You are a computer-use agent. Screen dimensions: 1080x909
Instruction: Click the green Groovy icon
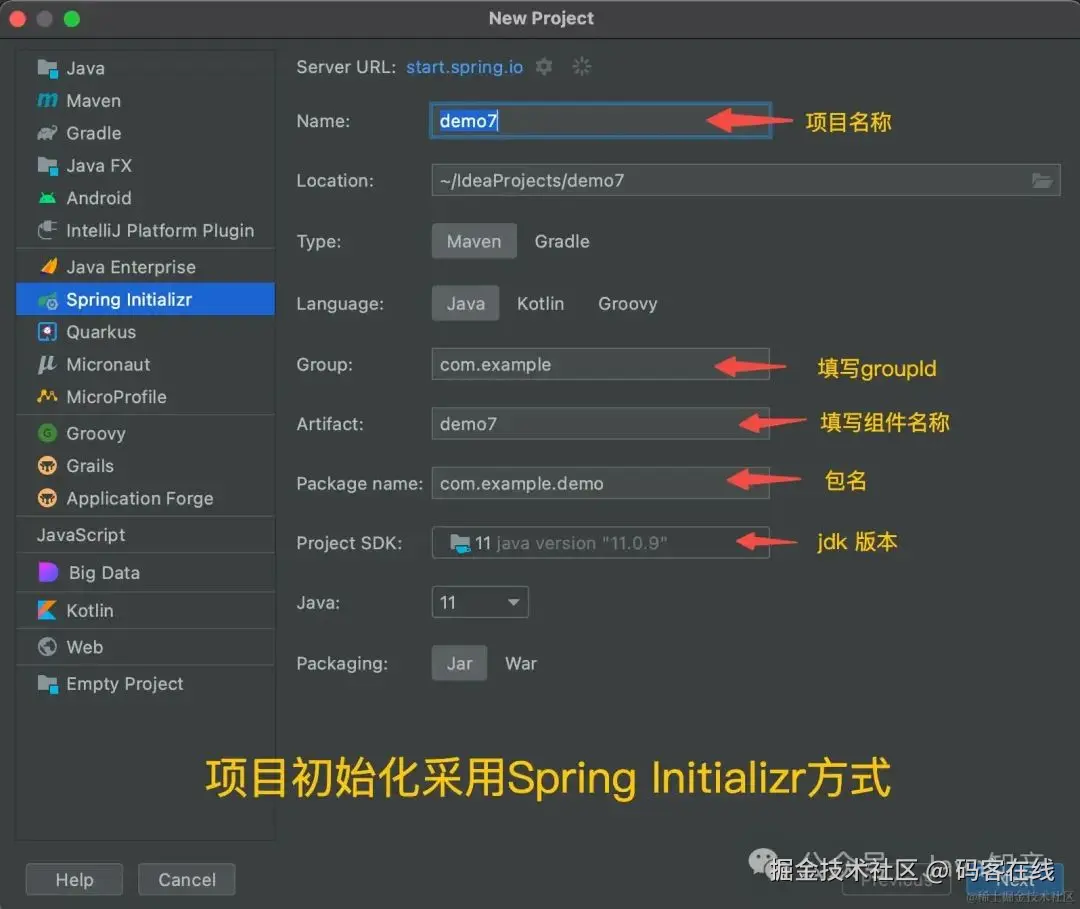[x=47, y=433]
